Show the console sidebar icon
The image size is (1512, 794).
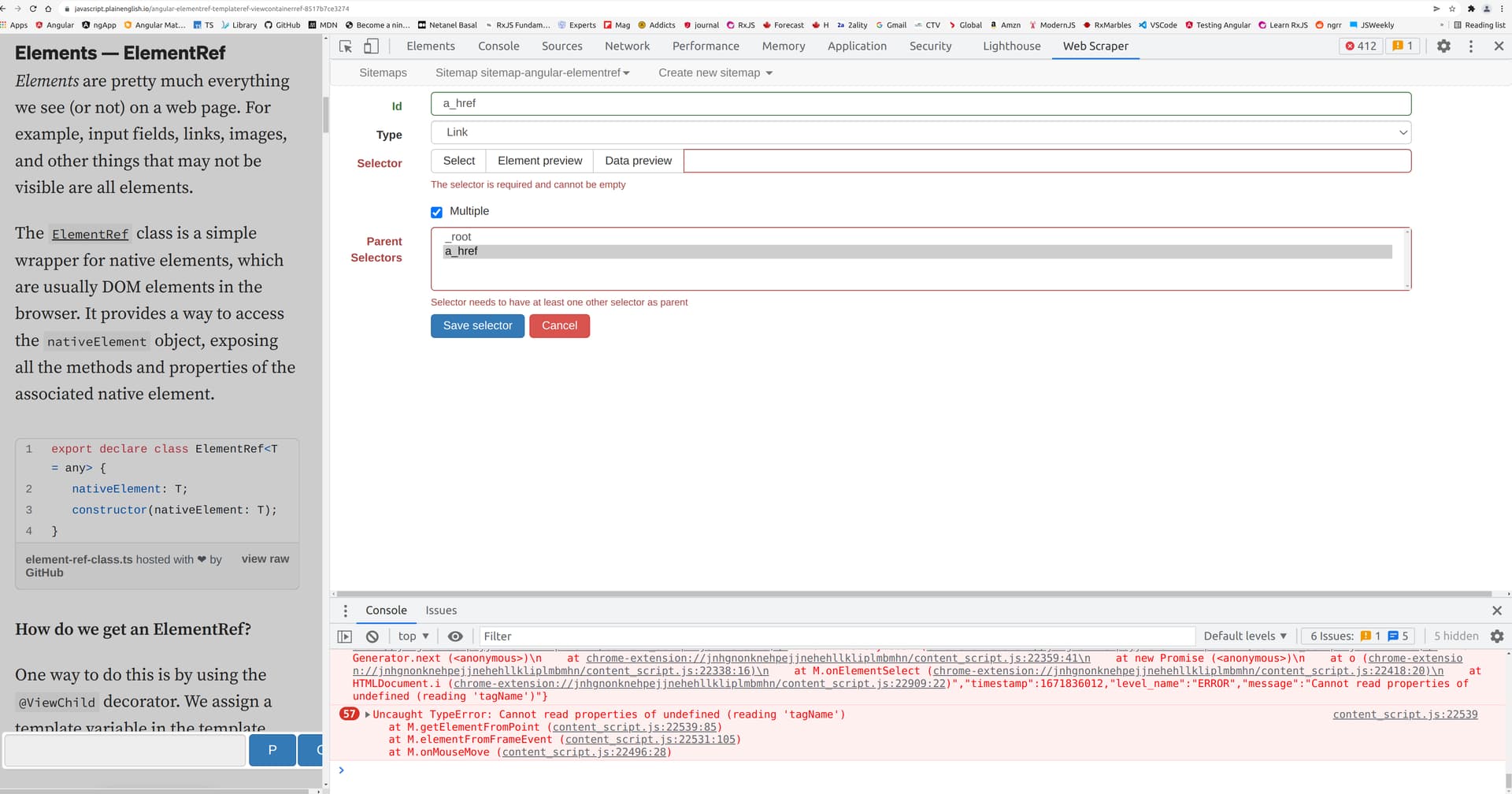(x=345, y=636)
